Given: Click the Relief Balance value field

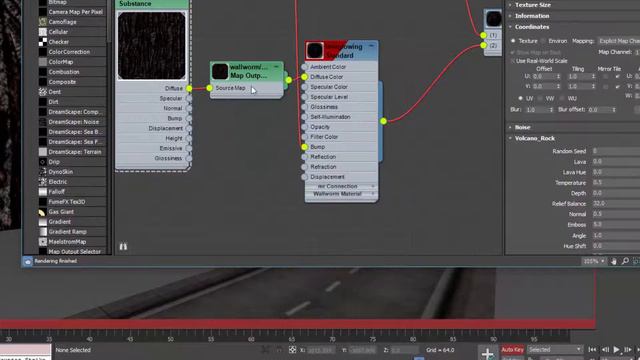Looking at the screenshot, I should 616,203.
